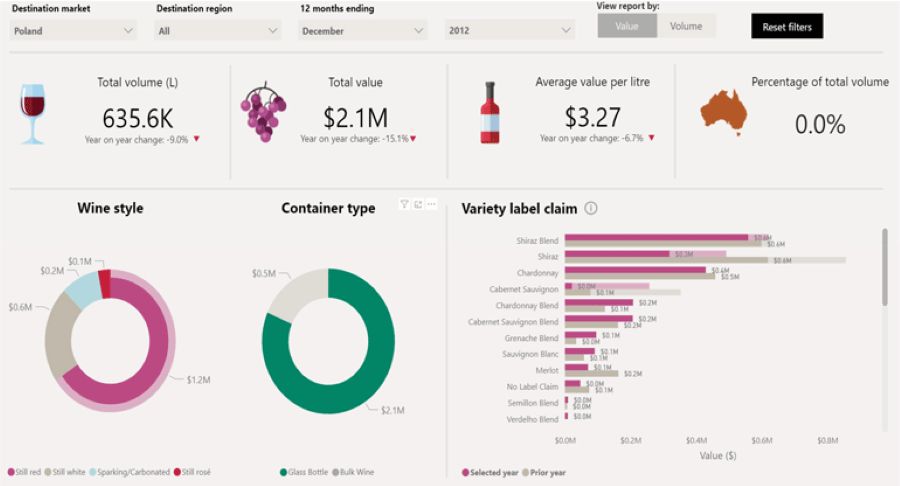Click the Australia map icon

[725, 112]
